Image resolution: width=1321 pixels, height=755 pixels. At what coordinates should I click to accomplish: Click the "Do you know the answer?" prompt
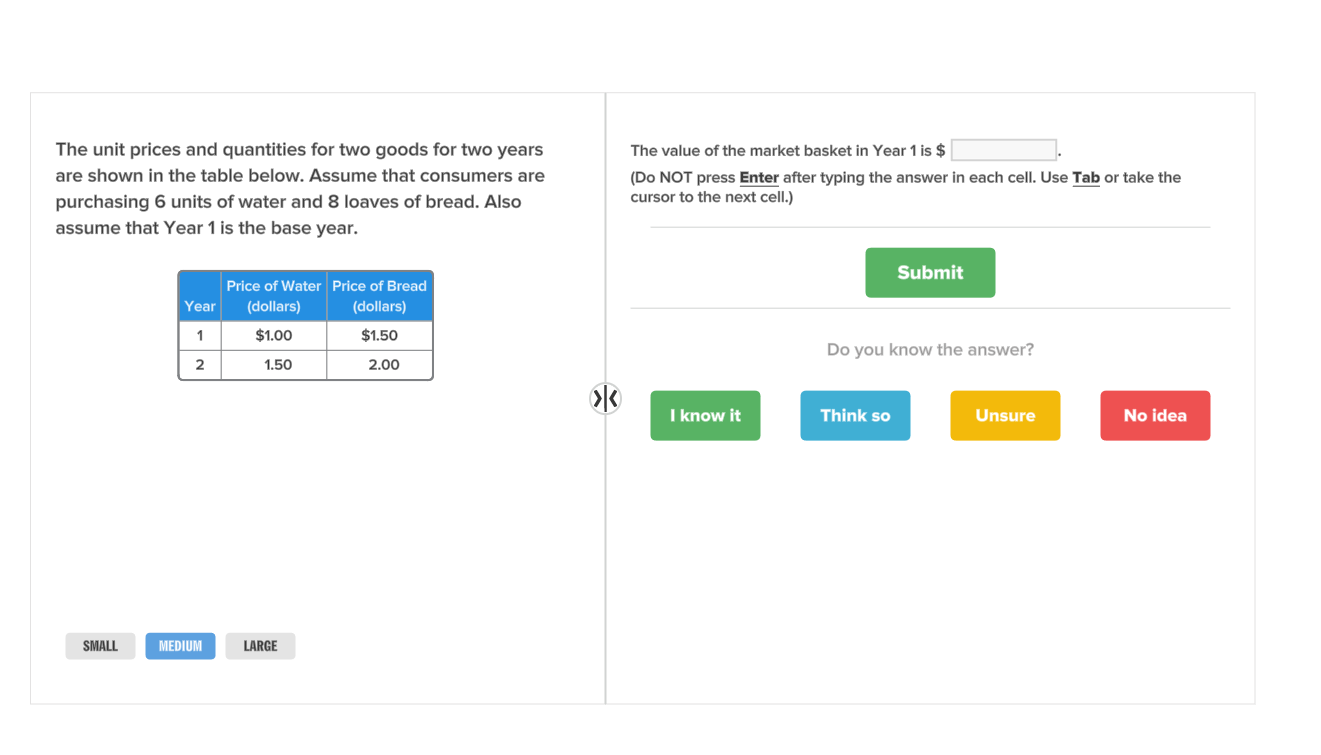930,349
